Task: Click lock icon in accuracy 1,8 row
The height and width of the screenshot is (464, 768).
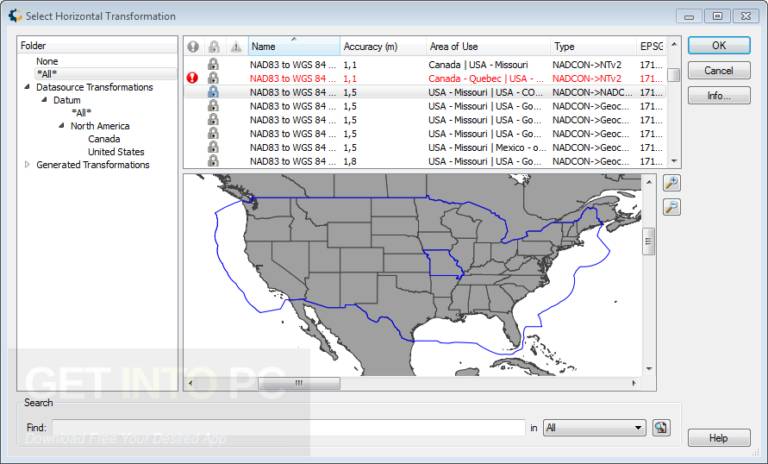Action: [213, 161]
